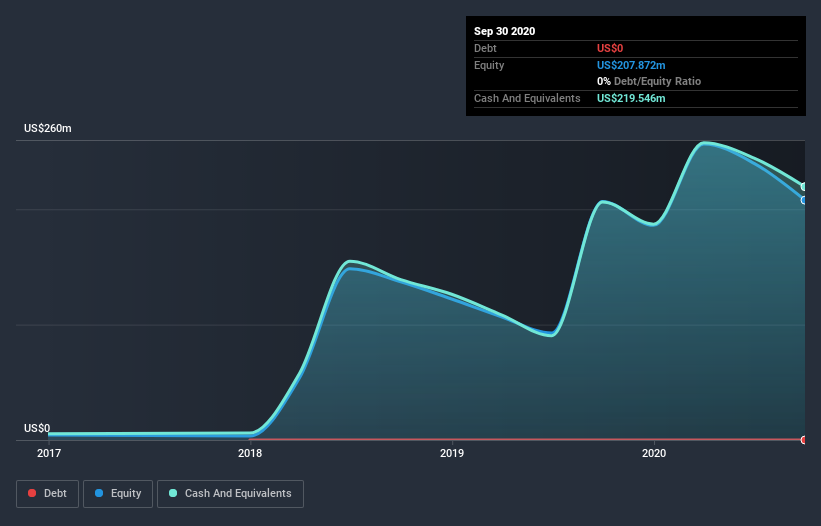
Task: Toggle the Cash And Equivalents legend button
Action: click(230, 494)
